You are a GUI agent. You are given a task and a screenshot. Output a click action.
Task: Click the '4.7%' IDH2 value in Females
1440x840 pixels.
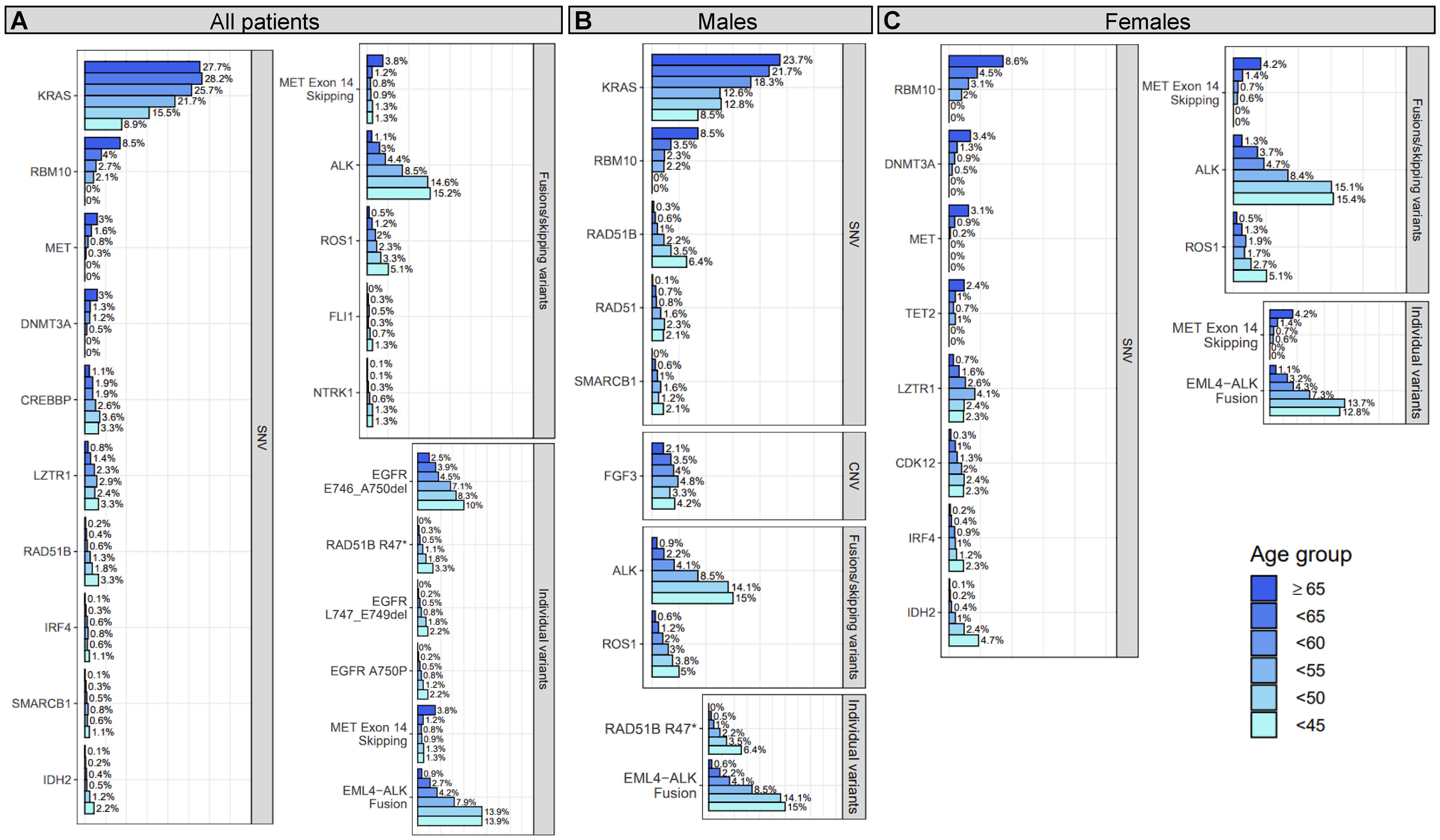(x=992, y=641)
